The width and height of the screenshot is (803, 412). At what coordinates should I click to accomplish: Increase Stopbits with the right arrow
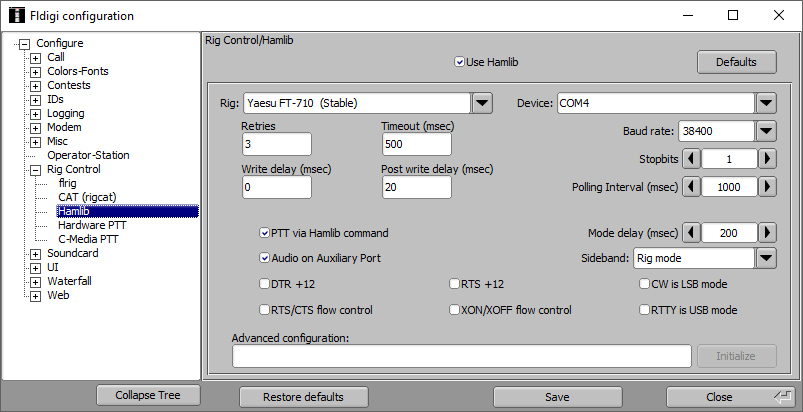coord(767,159)
